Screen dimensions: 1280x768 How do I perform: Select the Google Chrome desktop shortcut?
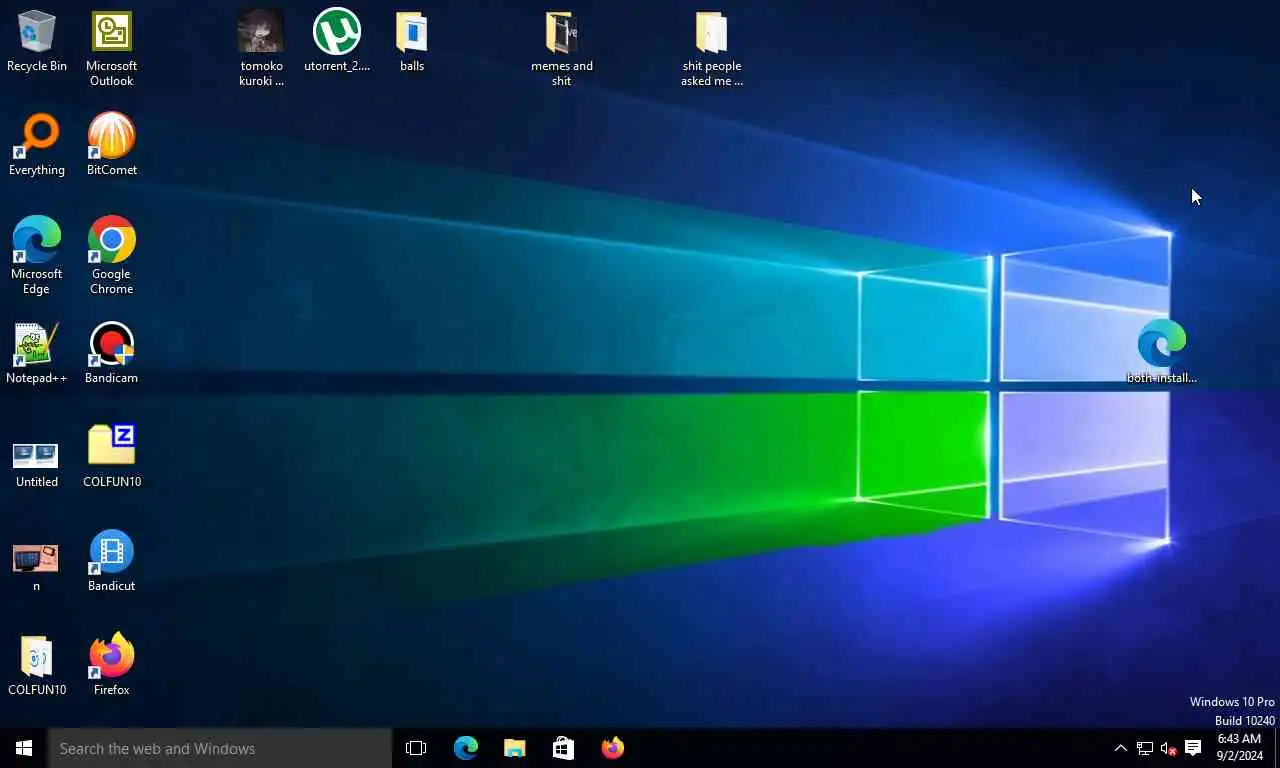tap(111, 256)
